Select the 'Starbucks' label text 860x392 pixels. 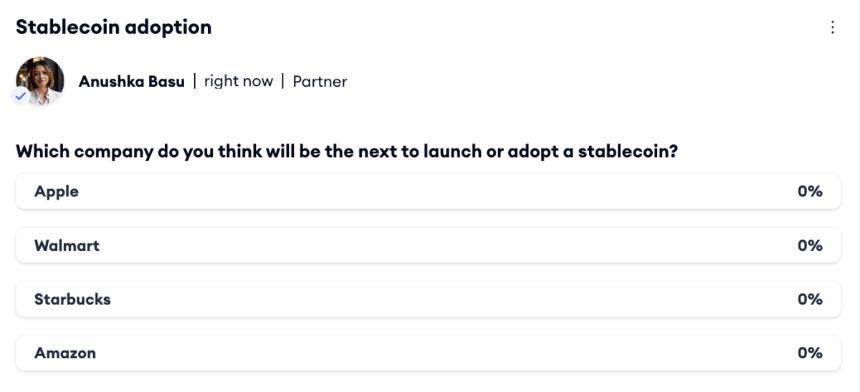point(72,299)
